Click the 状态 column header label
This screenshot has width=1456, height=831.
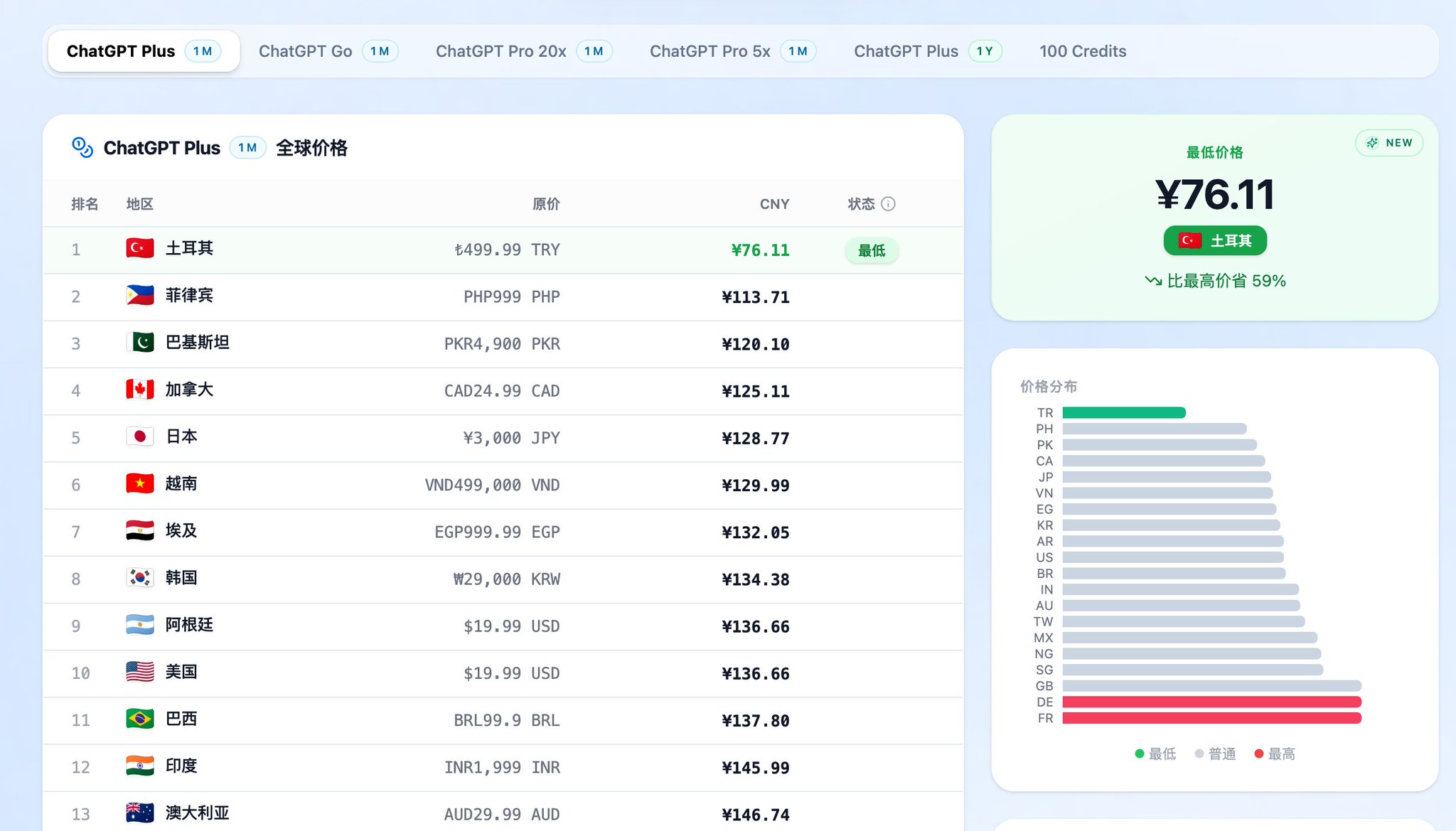pos(861,204)
